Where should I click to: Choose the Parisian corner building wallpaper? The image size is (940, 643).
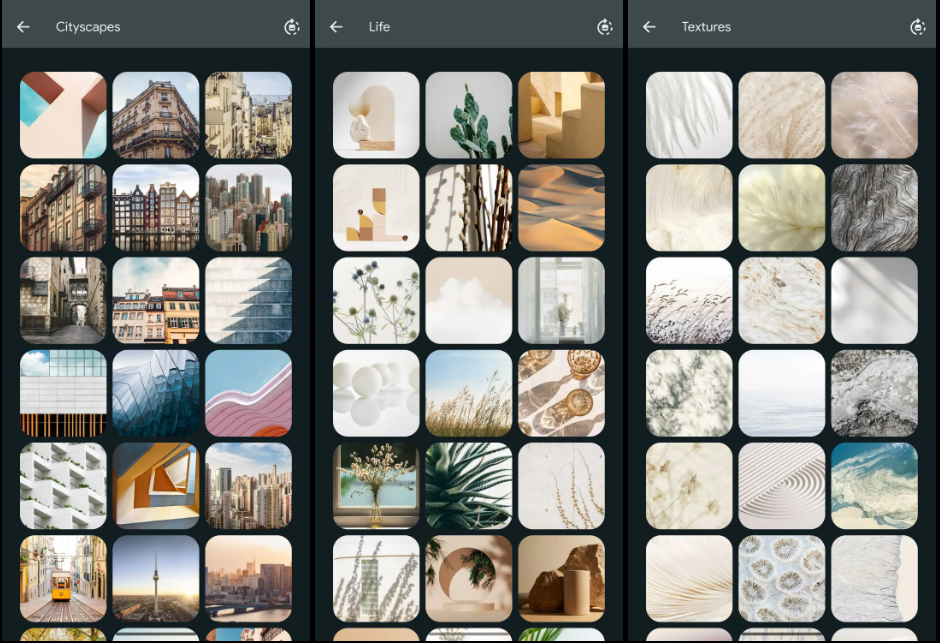point(156,115)
